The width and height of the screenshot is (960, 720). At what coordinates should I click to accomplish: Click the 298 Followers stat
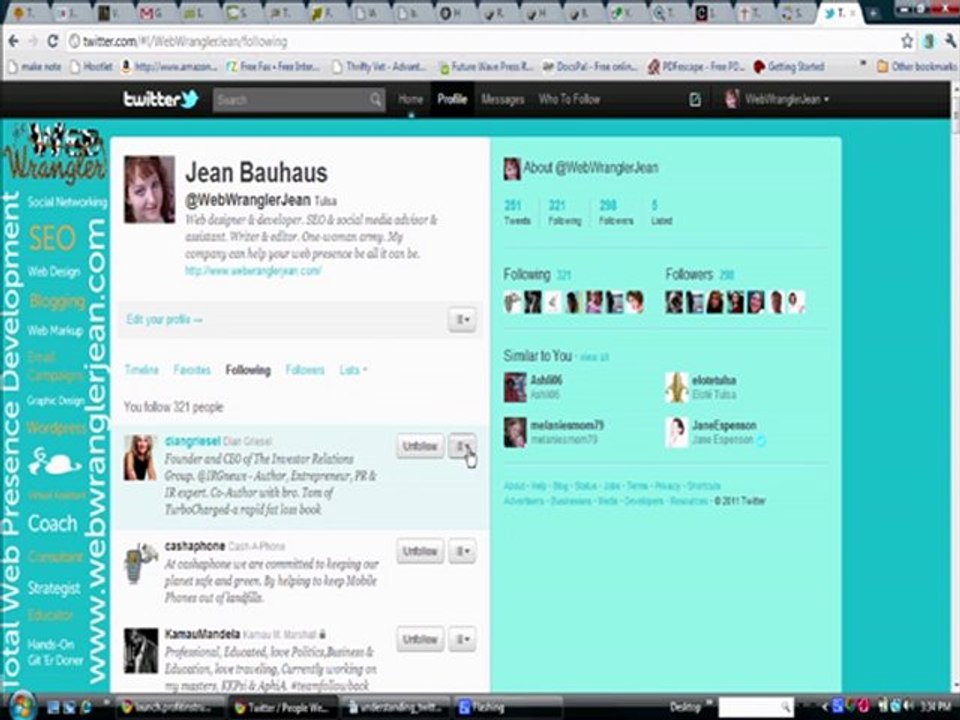coord(616,212)
